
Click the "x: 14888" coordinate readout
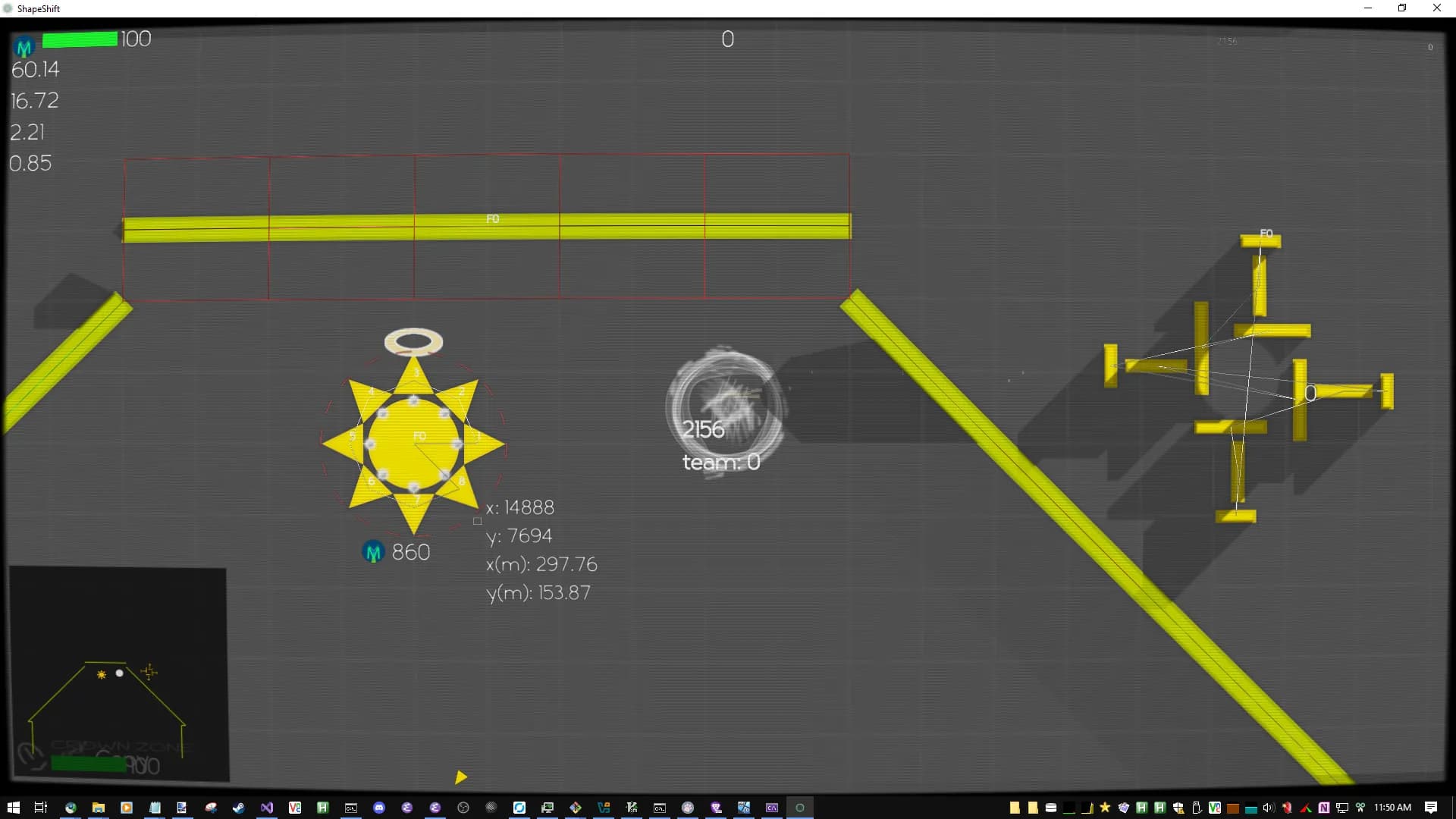pos(520,507)
